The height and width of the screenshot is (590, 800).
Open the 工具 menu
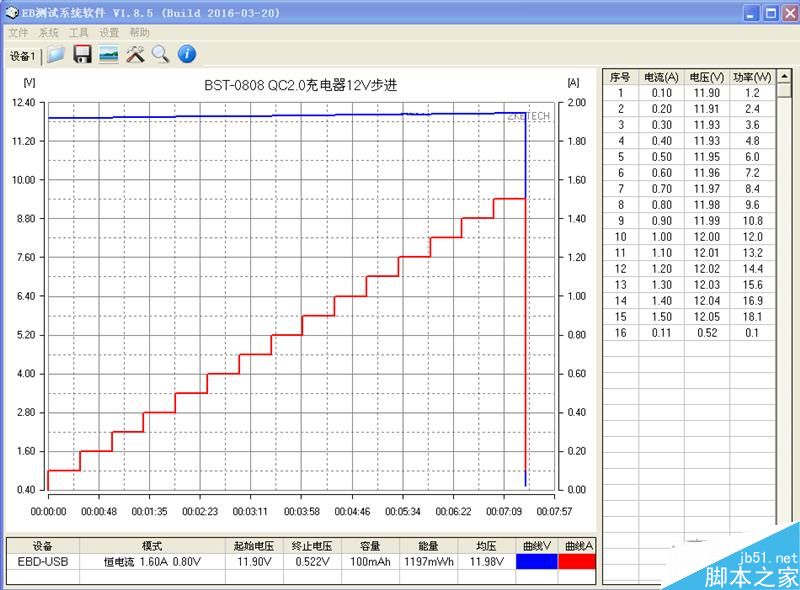click(x=79, y=33)
